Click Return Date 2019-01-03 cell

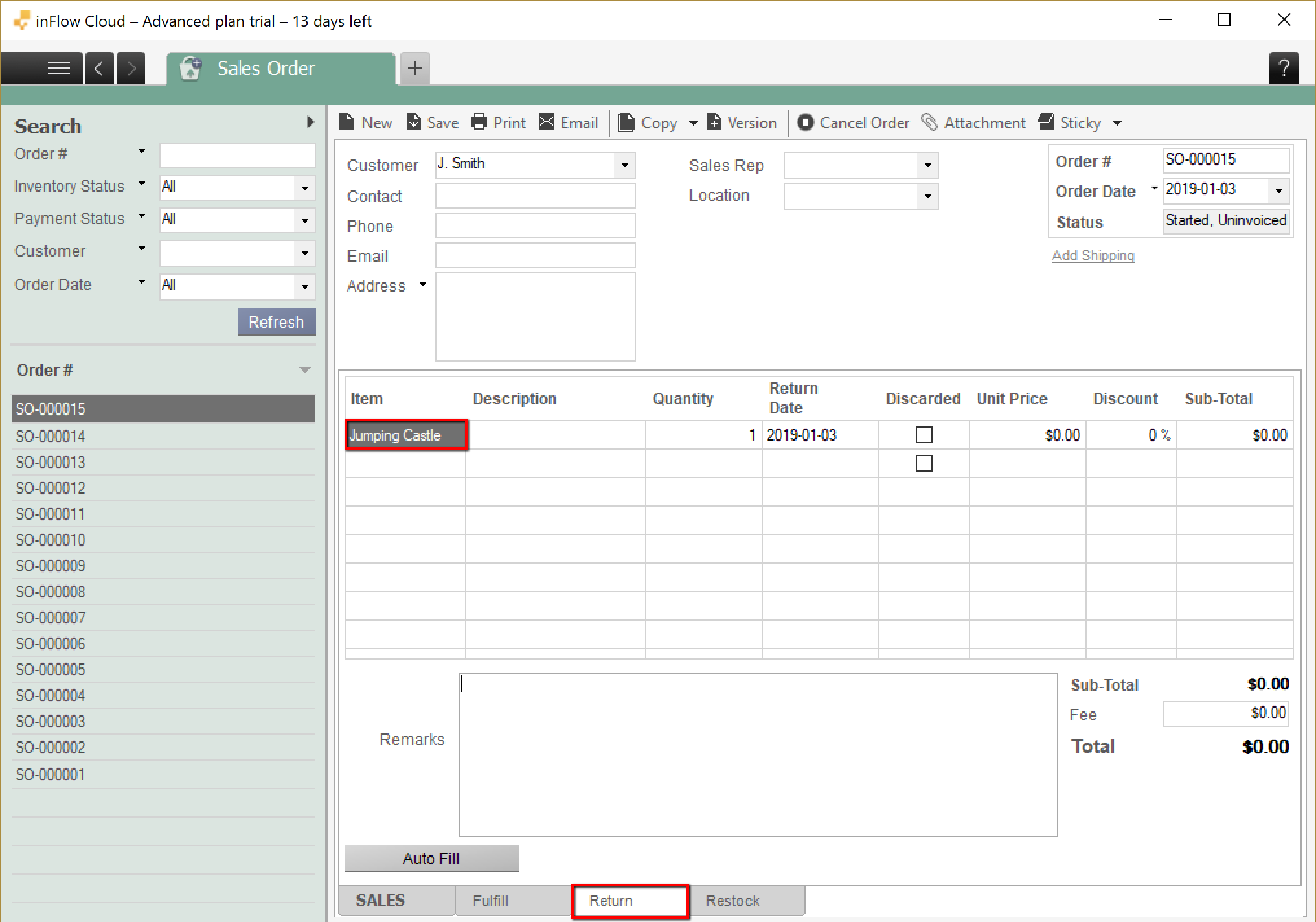[820, 435]
